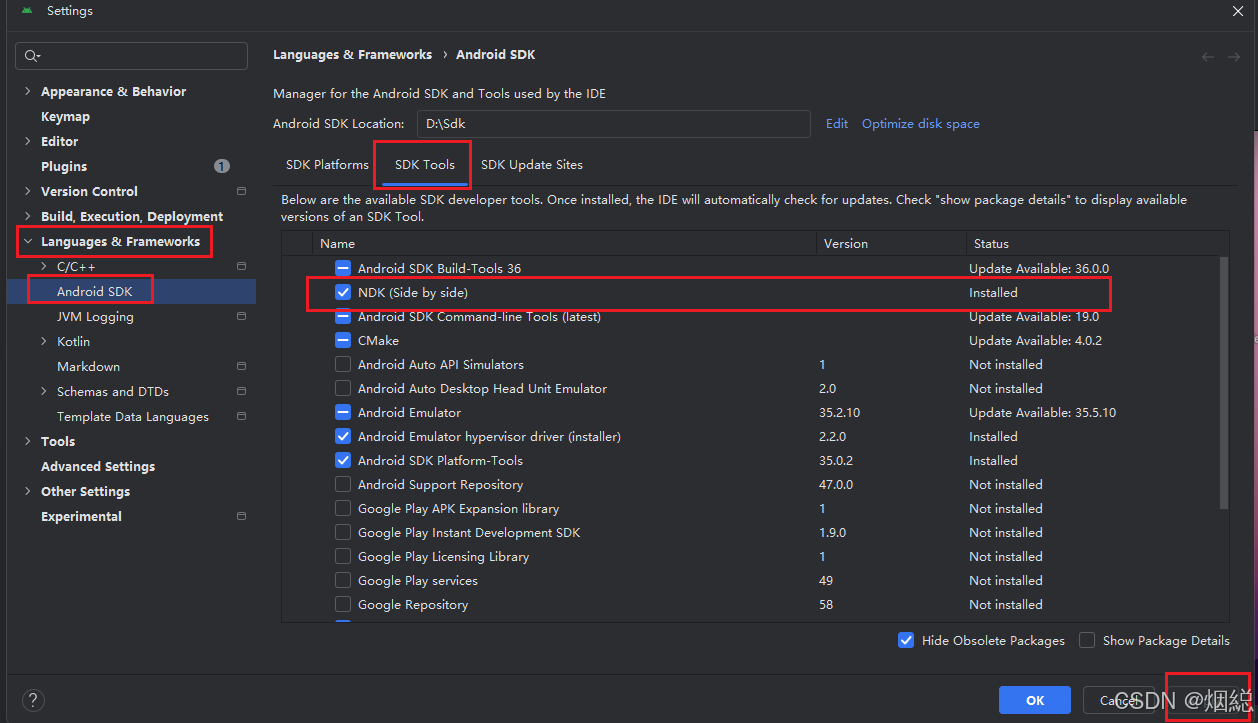Expand Version Control section

tap(28, 191)
